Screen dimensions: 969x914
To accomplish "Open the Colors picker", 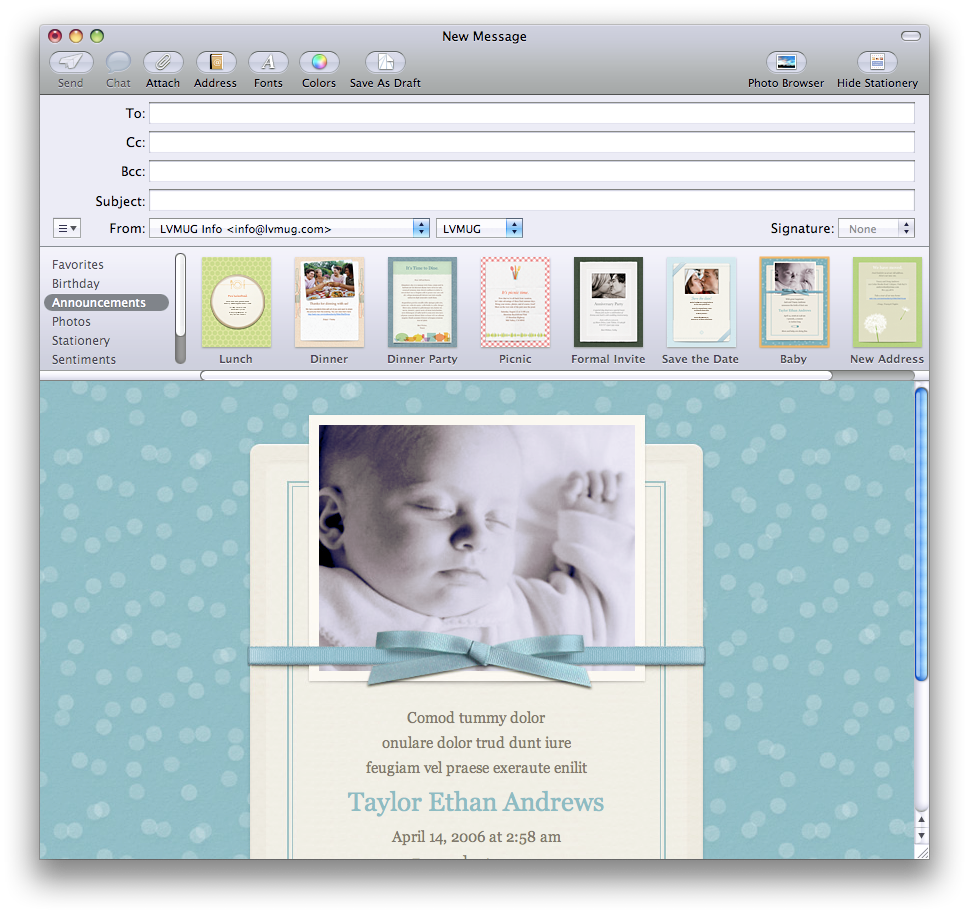I will [318, 60].
